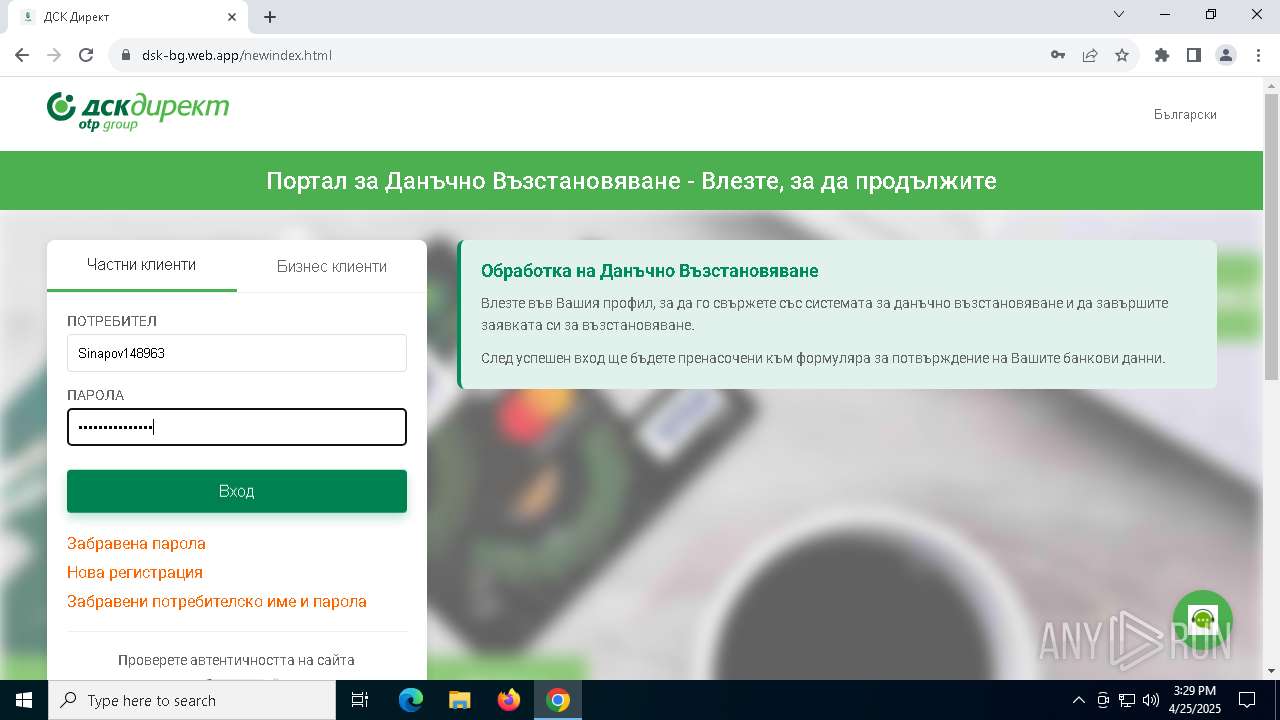
Task: View site information lock icon
Action: (x=126, y=55)
